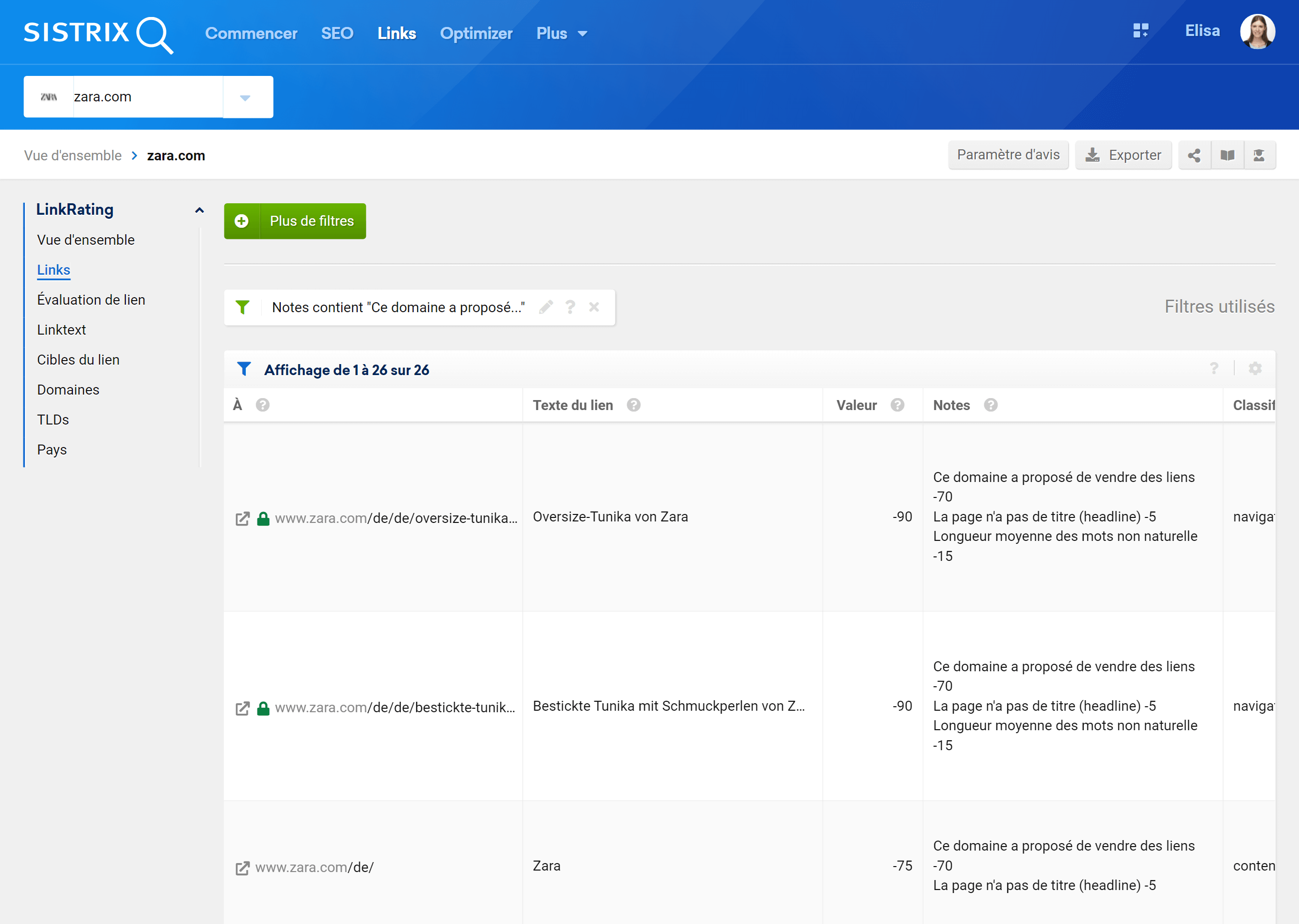Click zara.com breadcrumb

[176, 156]
